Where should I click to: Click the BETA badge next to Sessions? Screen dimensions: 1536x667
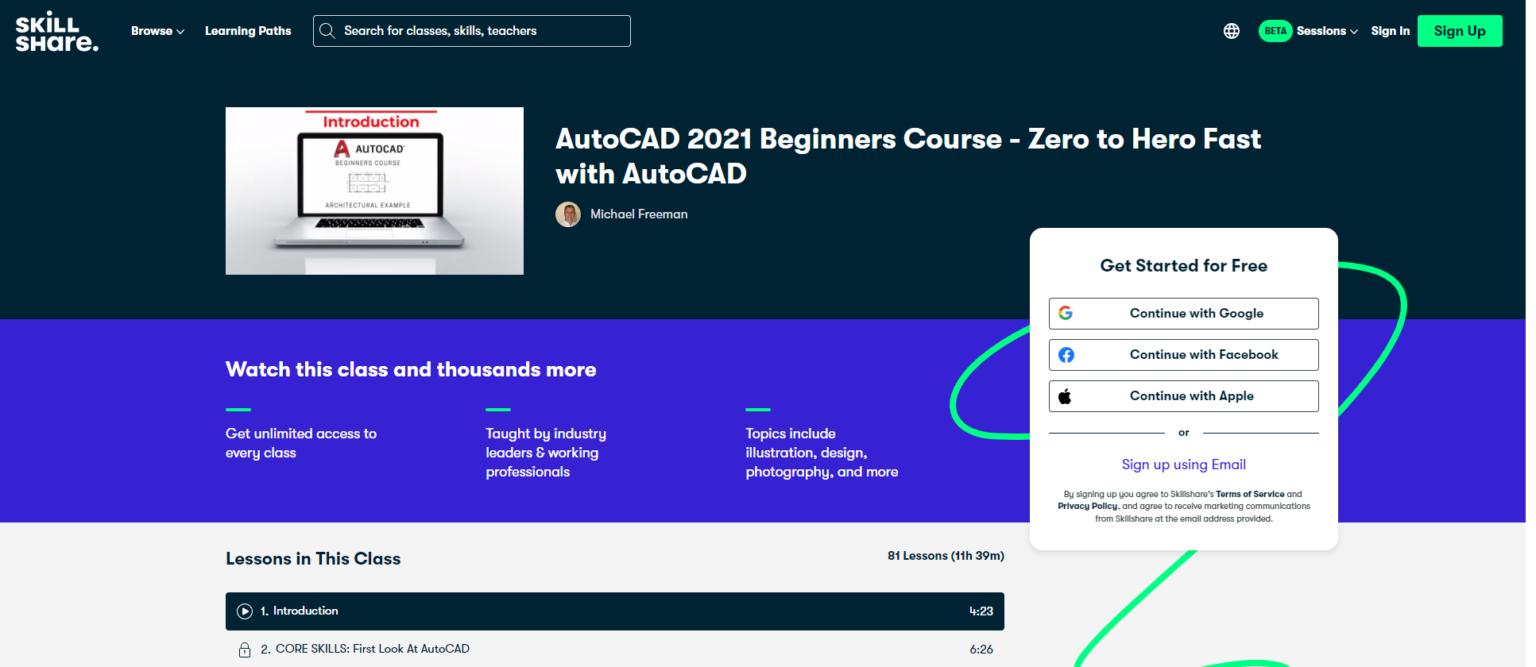click(x=1275, y=30)
